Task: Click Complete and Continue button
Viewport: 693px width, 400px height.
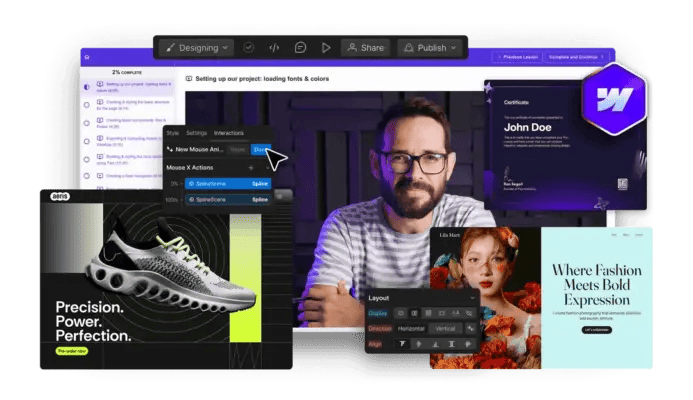Action: coord(576,57)
